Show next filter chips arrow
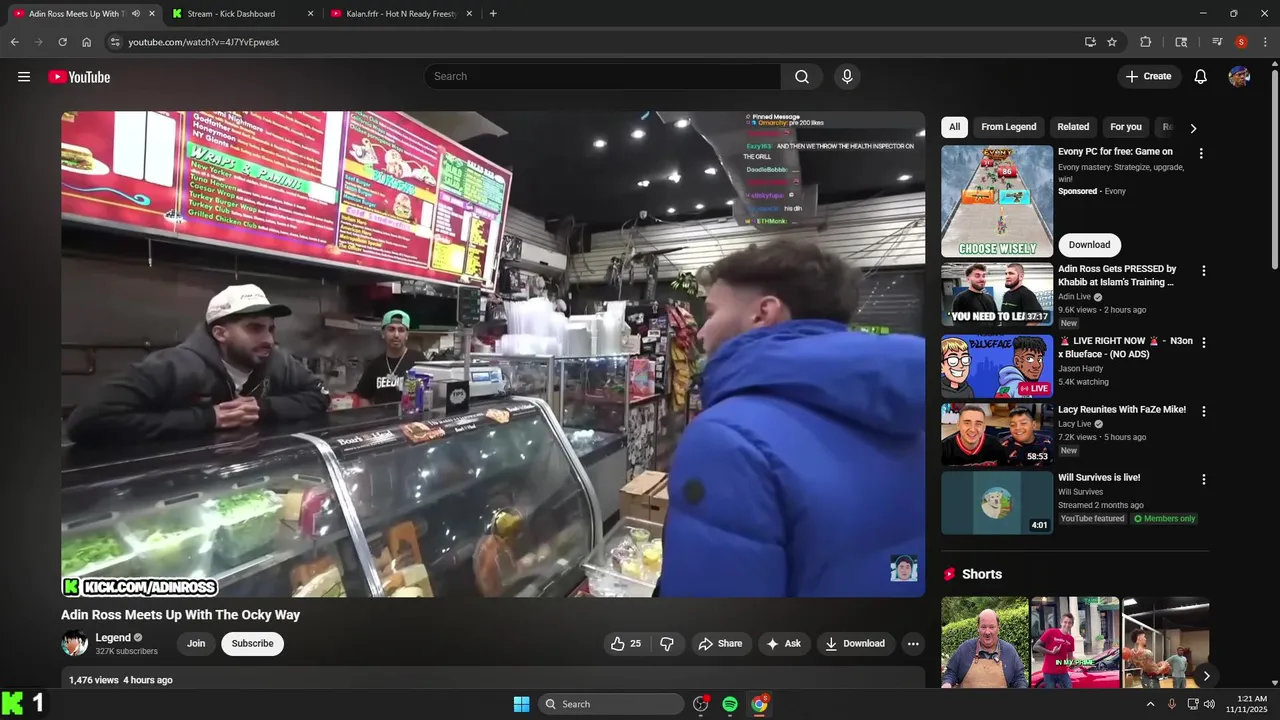1280x720 pixels. tap(1193, 128)
